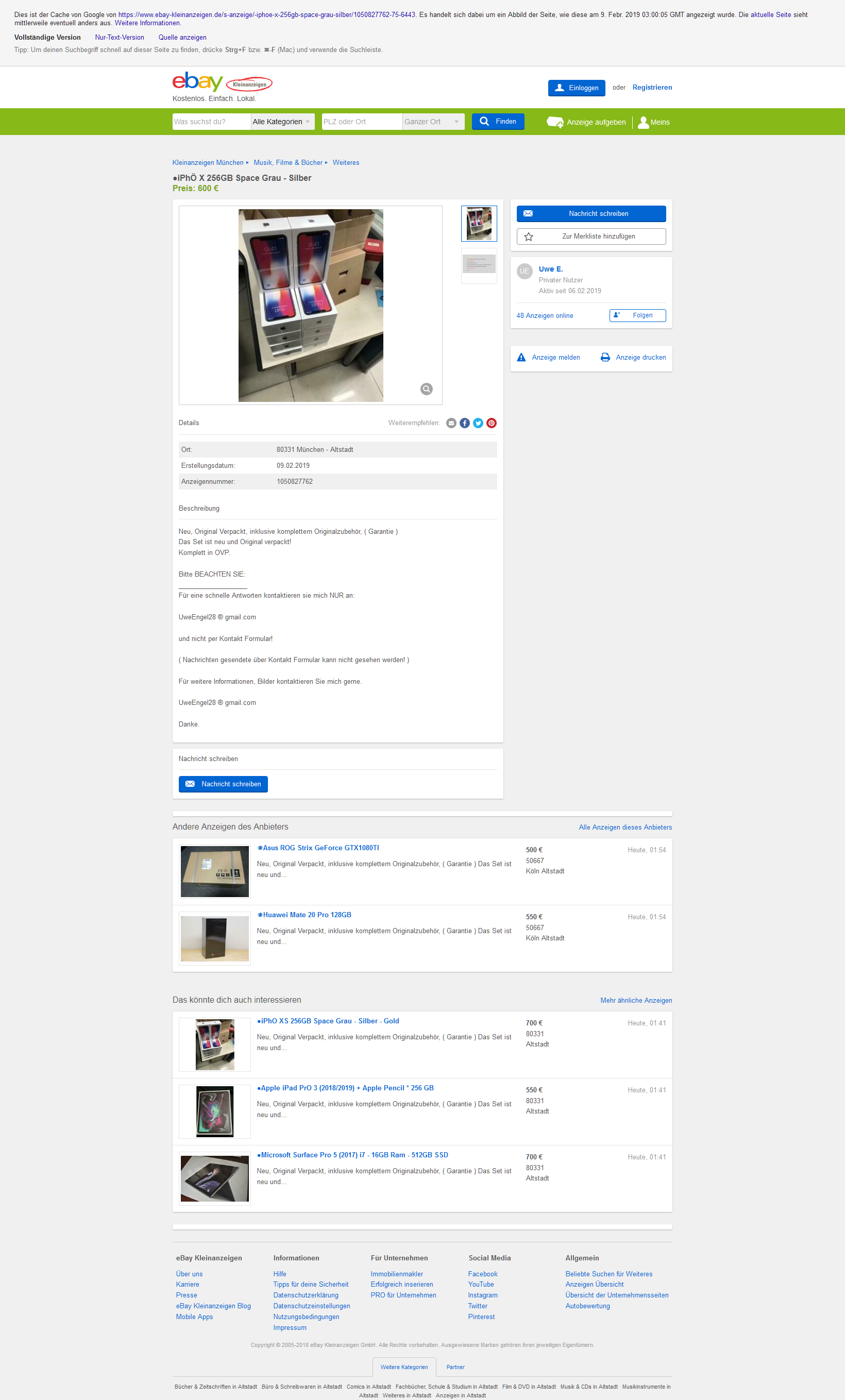Share the ad on Twitter icon
The height and width of the screenshot is (1400, 845).
click(478, 423)
